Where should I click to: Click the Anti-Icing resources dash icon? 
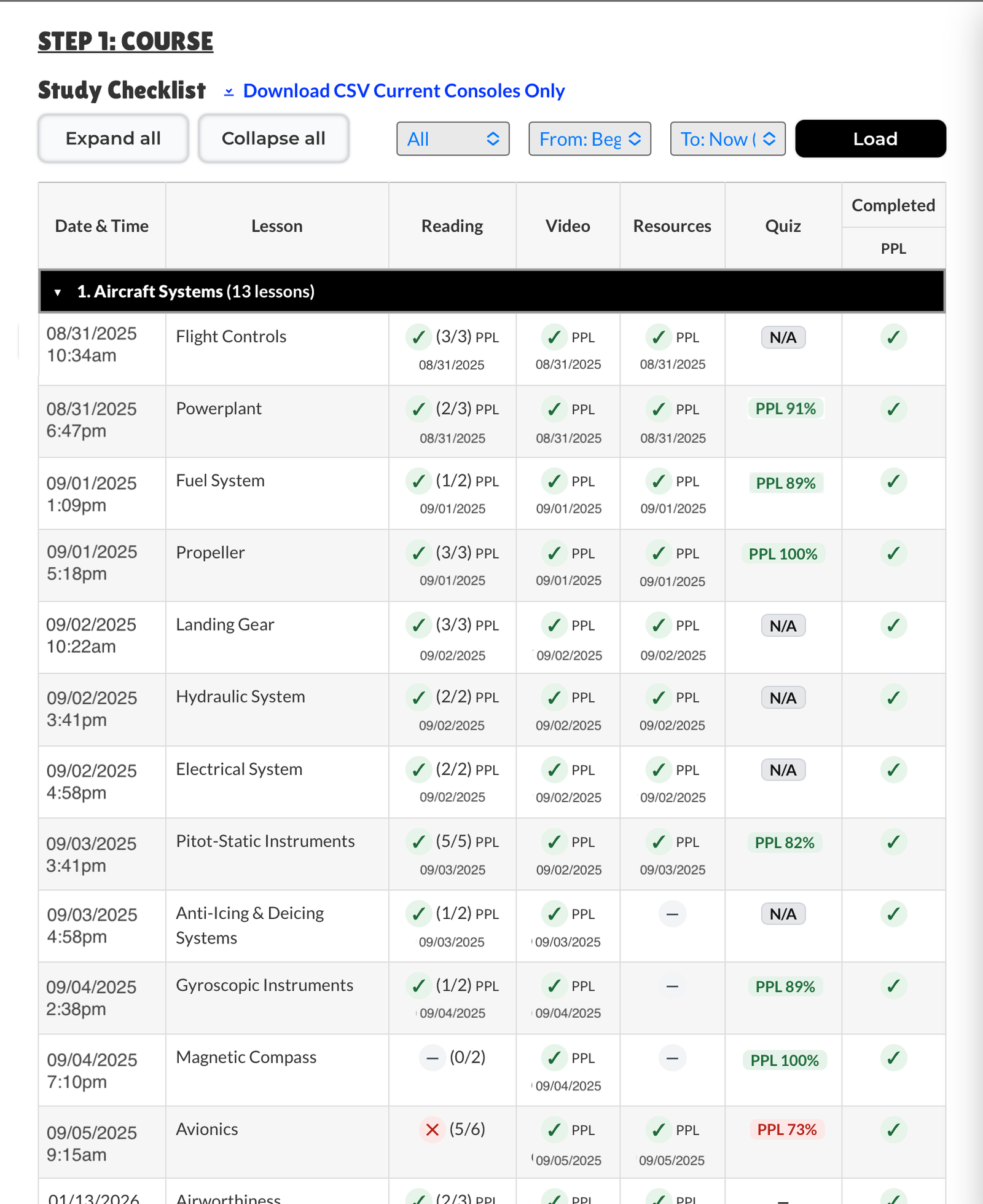672,914
